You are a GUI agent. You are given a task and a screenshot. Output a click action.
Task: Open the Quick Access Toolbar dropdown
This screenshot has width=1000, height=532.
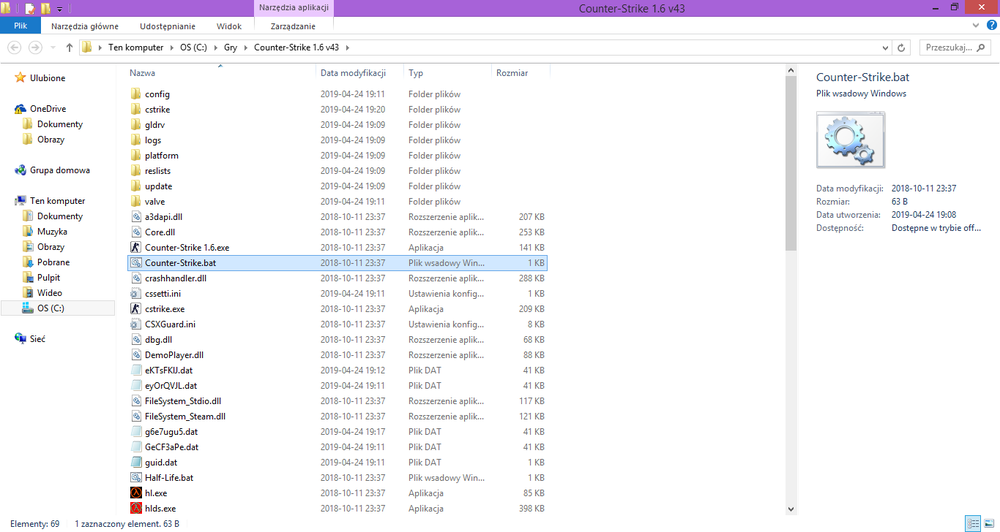[x=60, y=9]
